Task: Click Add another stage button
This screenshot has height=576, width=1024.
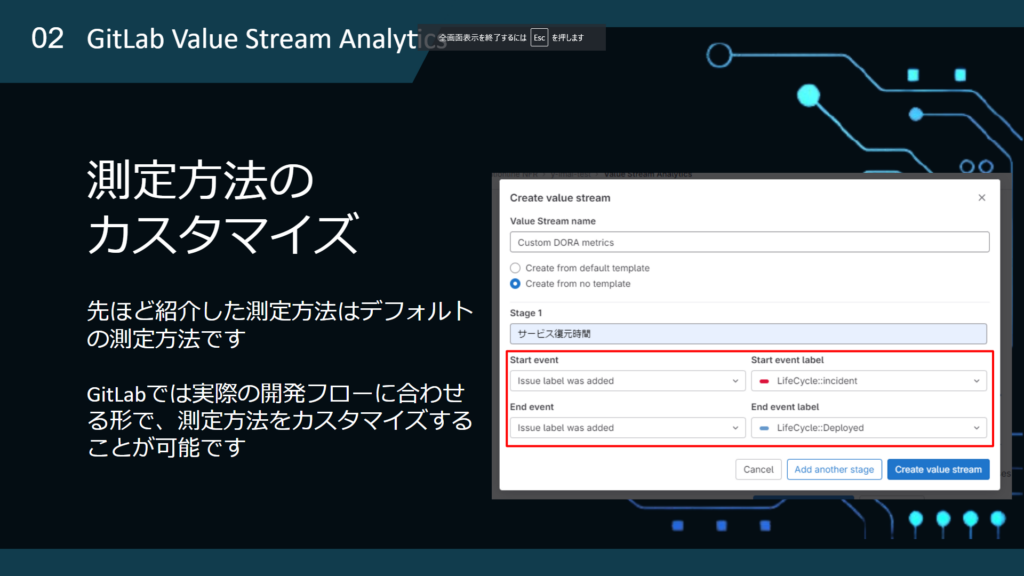Action: click(x=834, y=470)
